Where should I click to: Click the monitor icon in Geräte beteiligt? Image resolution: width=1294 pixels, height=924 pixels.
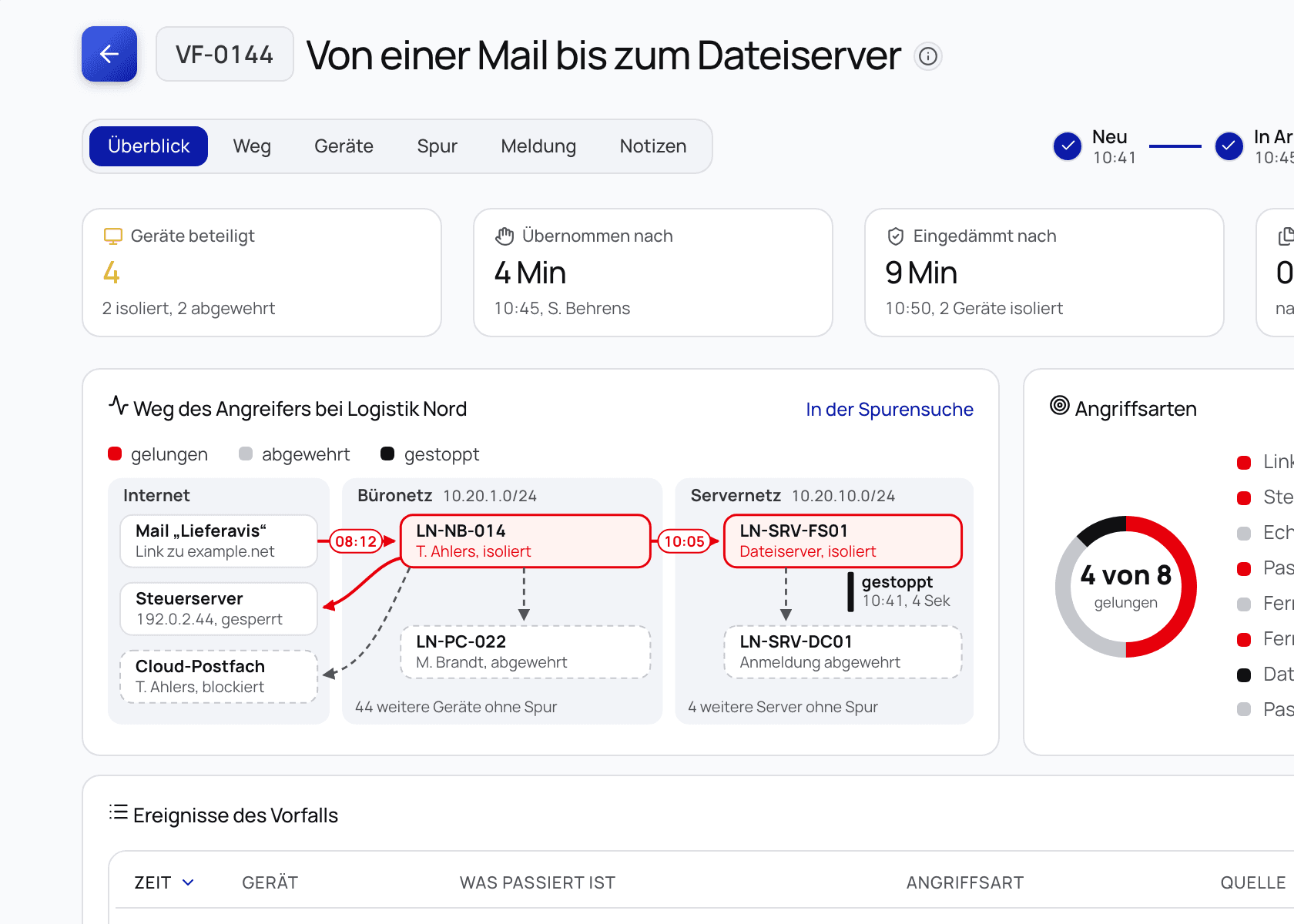(113, 236)
